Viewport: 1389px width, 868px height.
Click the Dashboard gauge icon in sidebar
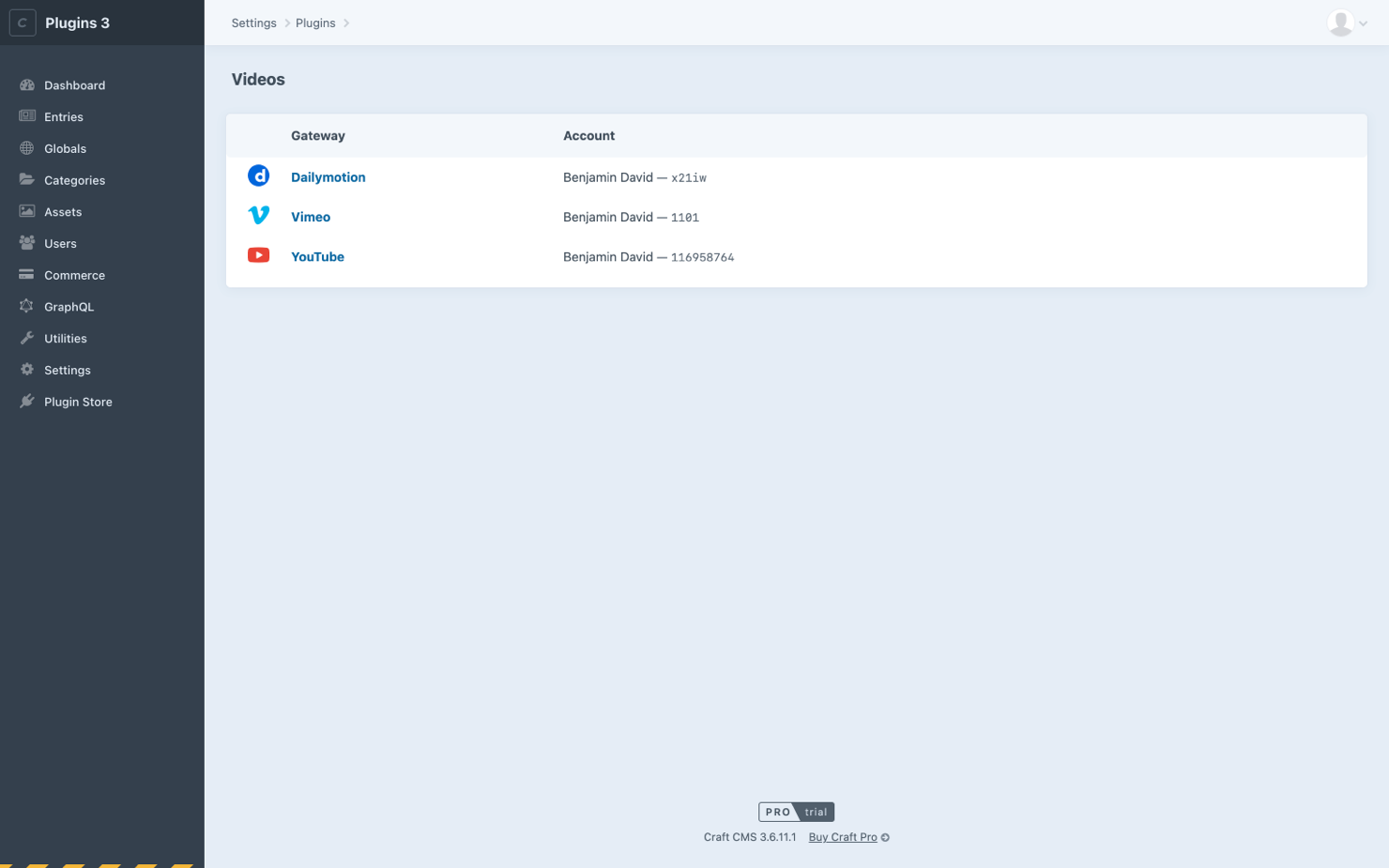(x=27, y=85)
